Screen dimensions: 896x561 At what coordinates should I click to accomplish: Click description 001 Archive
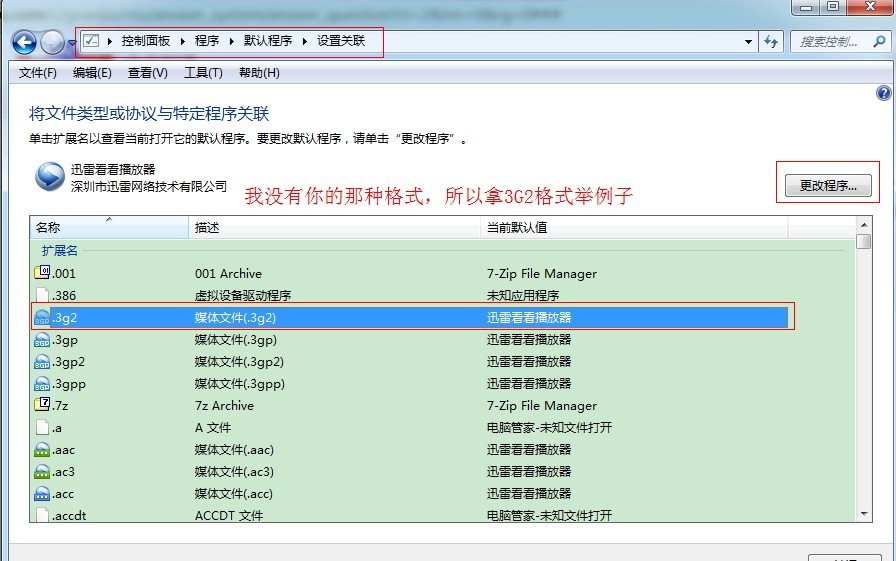(228, 274)
